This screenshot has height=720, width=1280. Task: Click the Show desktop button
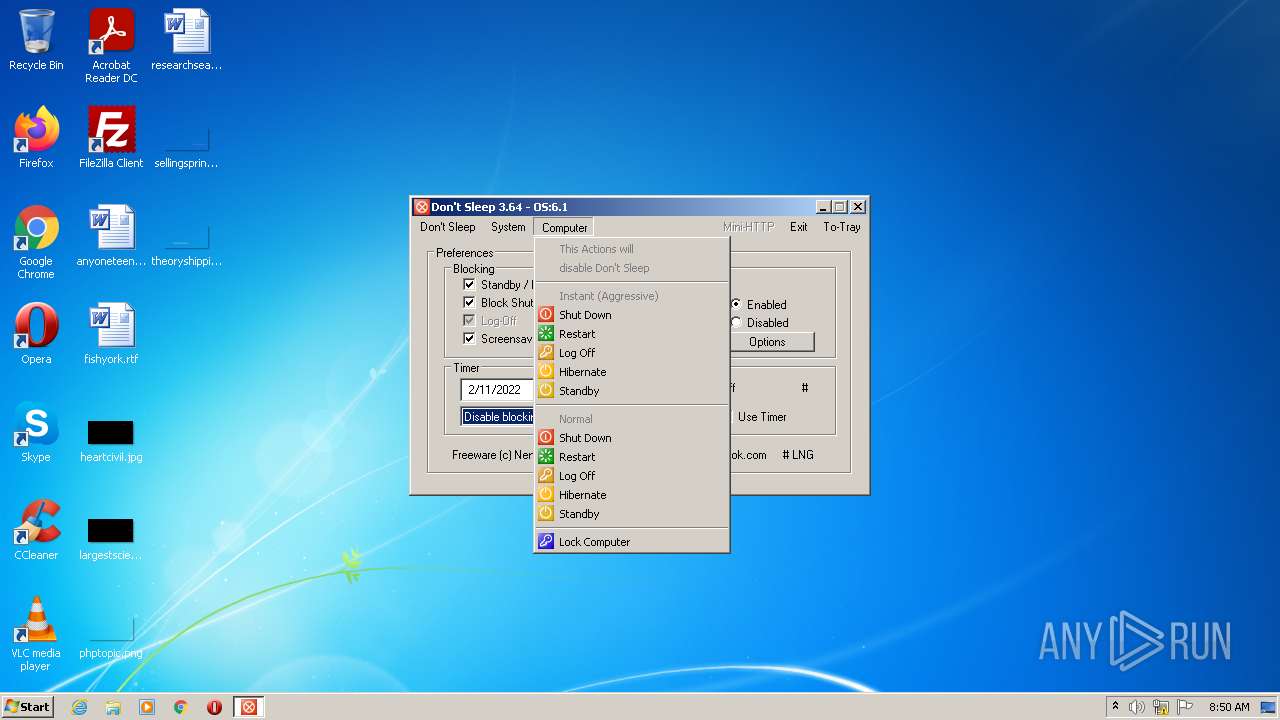pos(1270,707)
